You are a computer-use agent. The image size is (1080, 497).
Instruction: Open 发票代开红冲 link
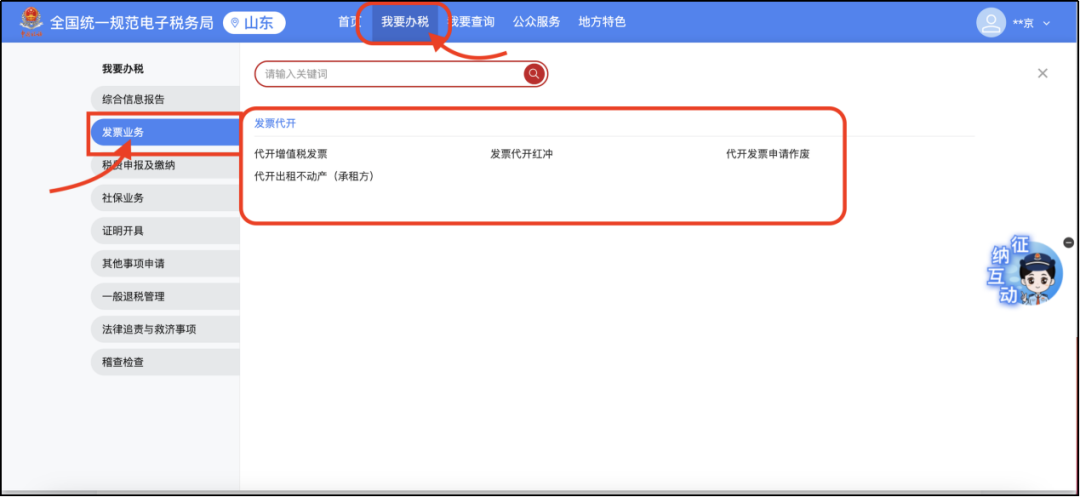pos(521,154)
